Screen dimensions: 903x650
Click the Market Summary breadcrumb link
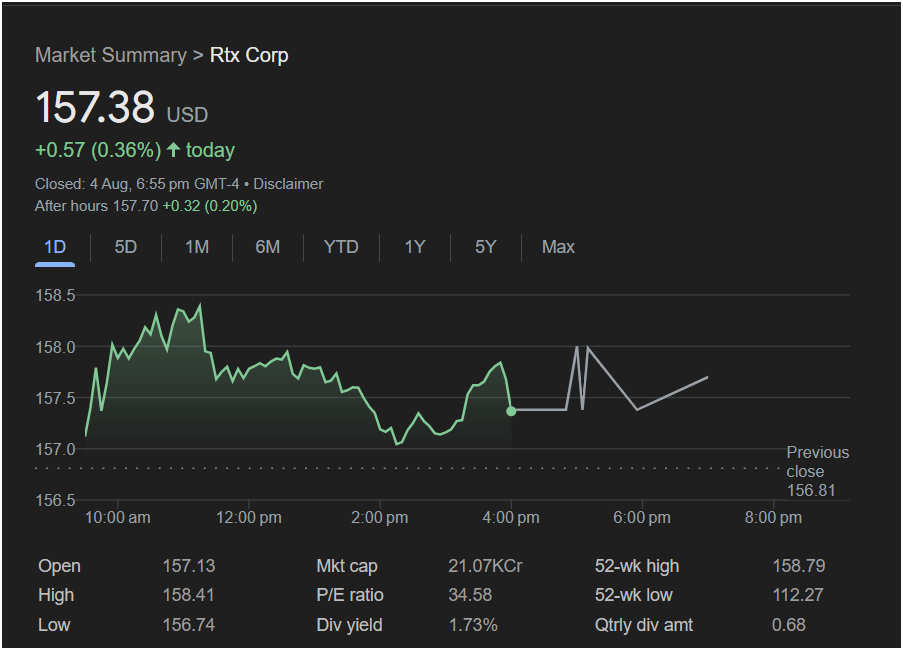[111, 55]
